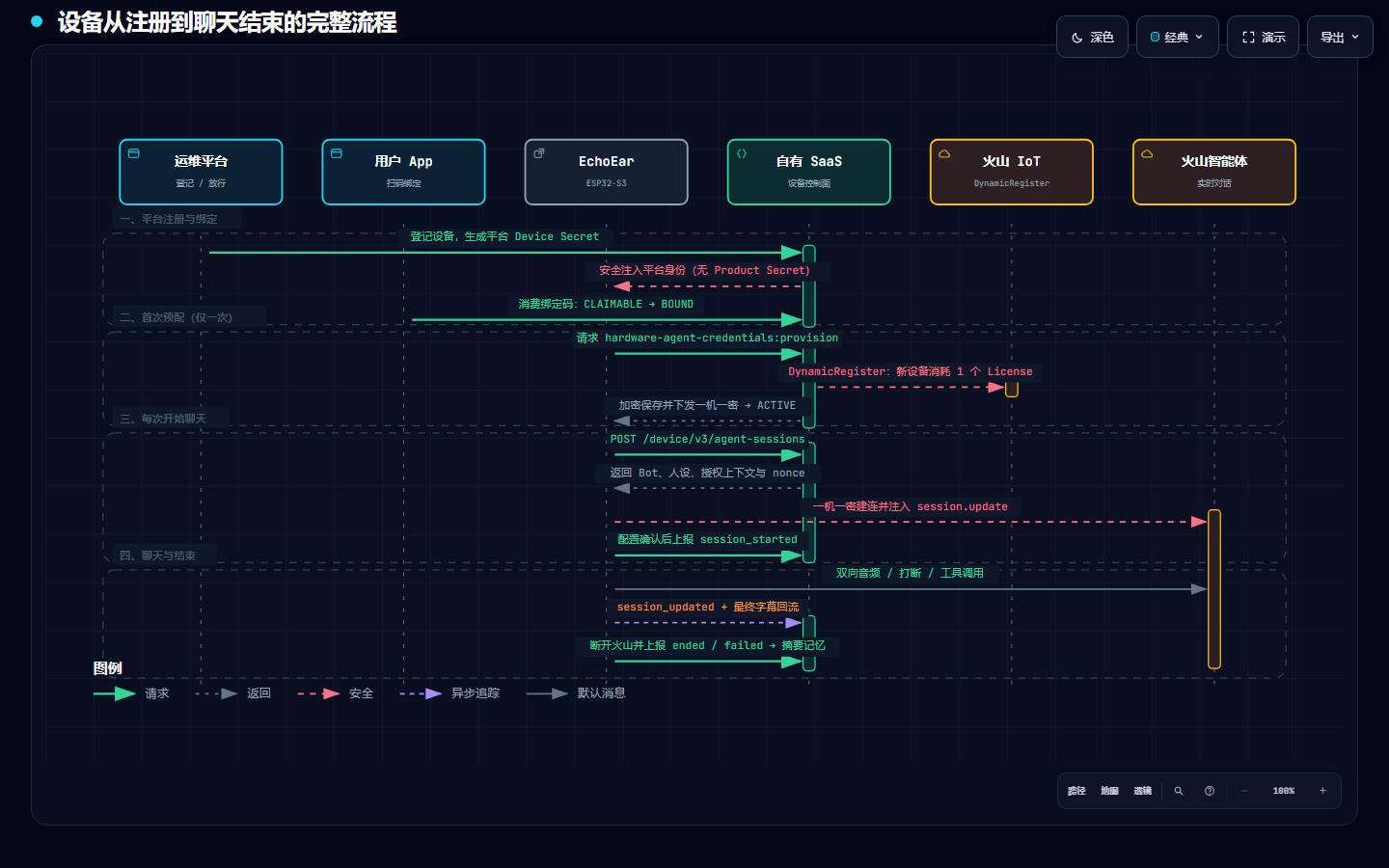Image resolution: width=1389 pixels, height=868 pixels.
Task: Click the hardware-agent-credentials:provision request label
Action: point(707,338)
